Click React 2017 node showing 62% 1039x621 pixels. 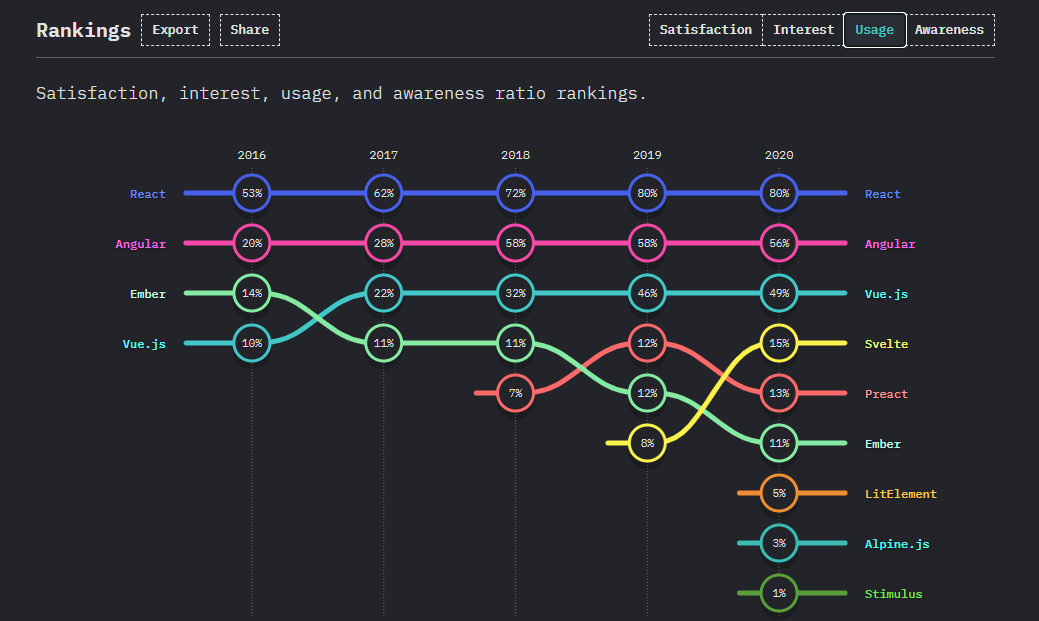[384, 193]
